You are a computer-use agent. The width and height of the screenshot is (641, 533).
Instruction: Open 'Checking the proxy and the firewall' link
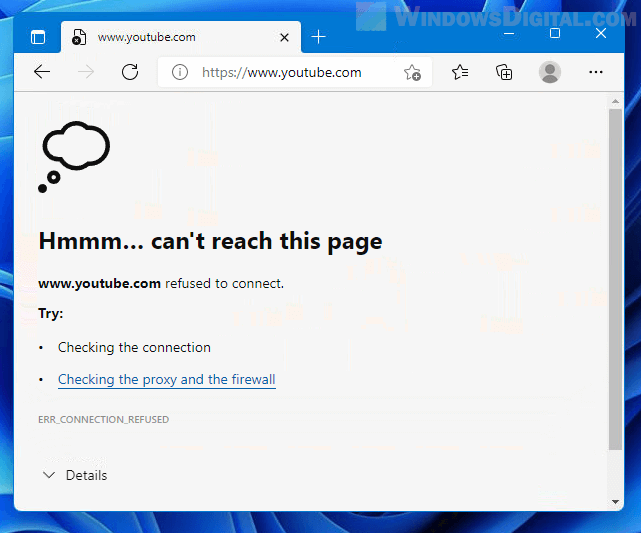point(167,380)
